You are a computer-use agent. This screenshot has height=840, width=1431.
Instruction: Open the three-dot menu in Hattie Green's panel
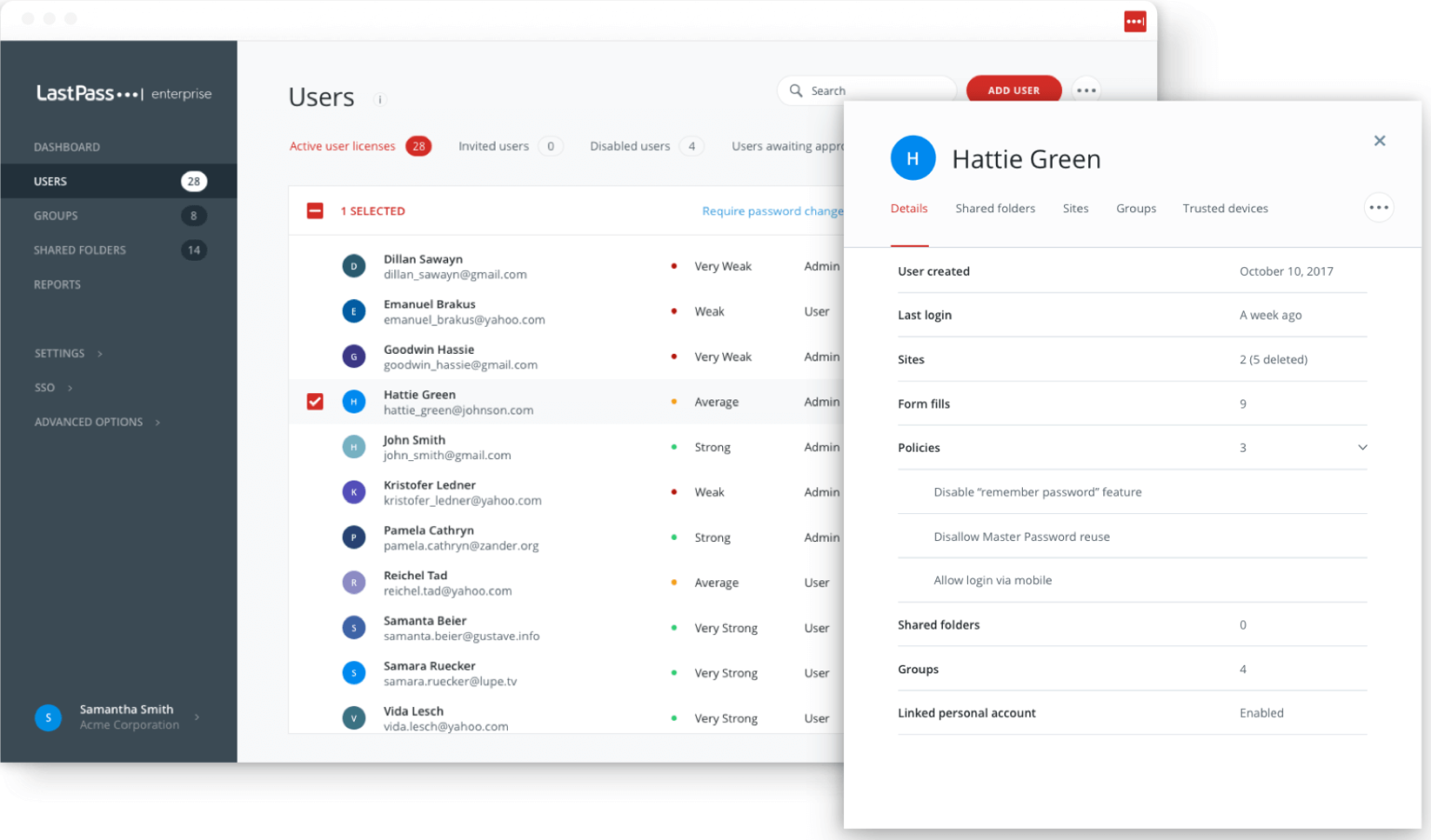coord(1379,208)
